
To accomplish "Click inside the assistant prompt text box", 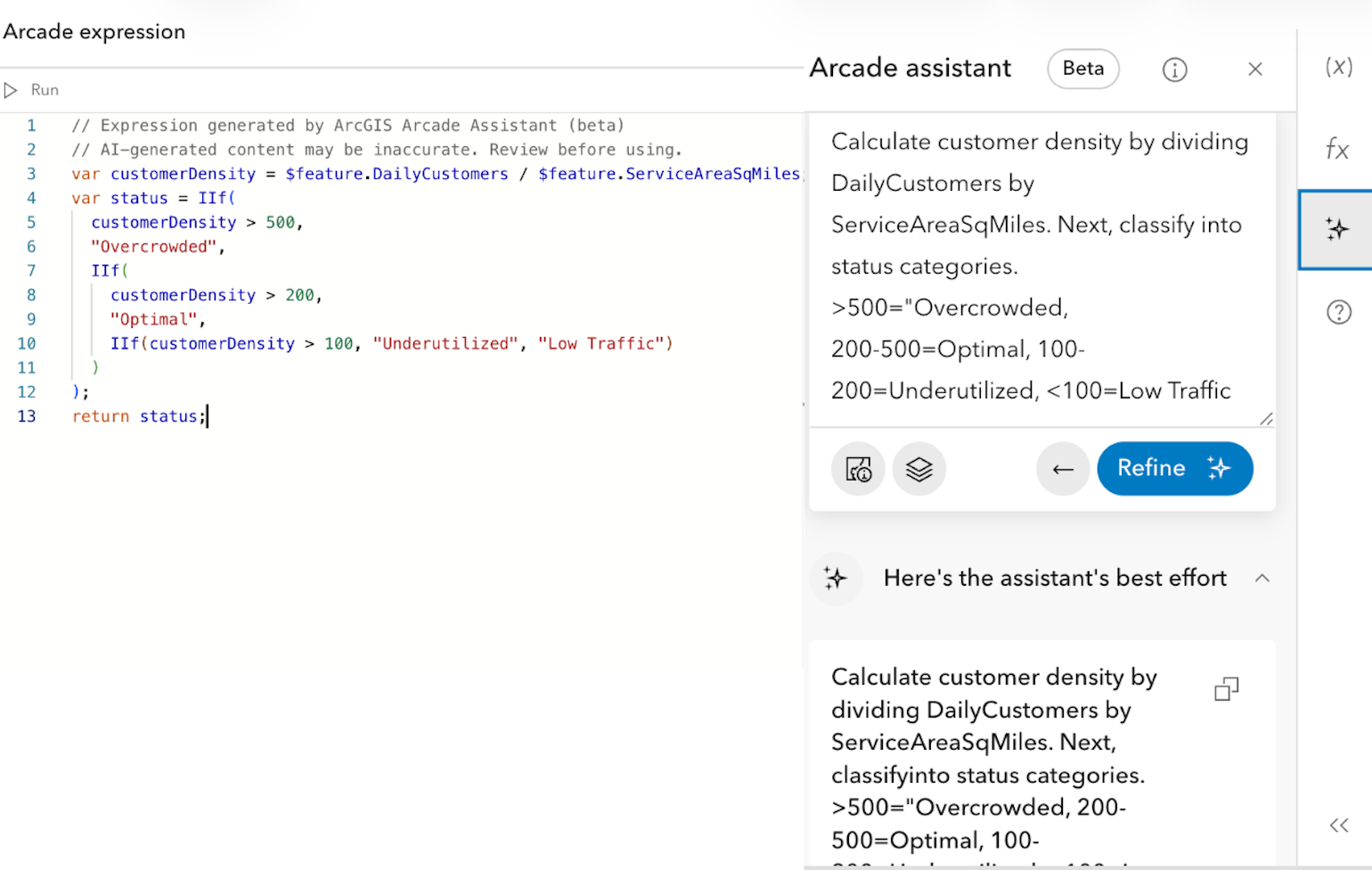I will pos(1039,266).
